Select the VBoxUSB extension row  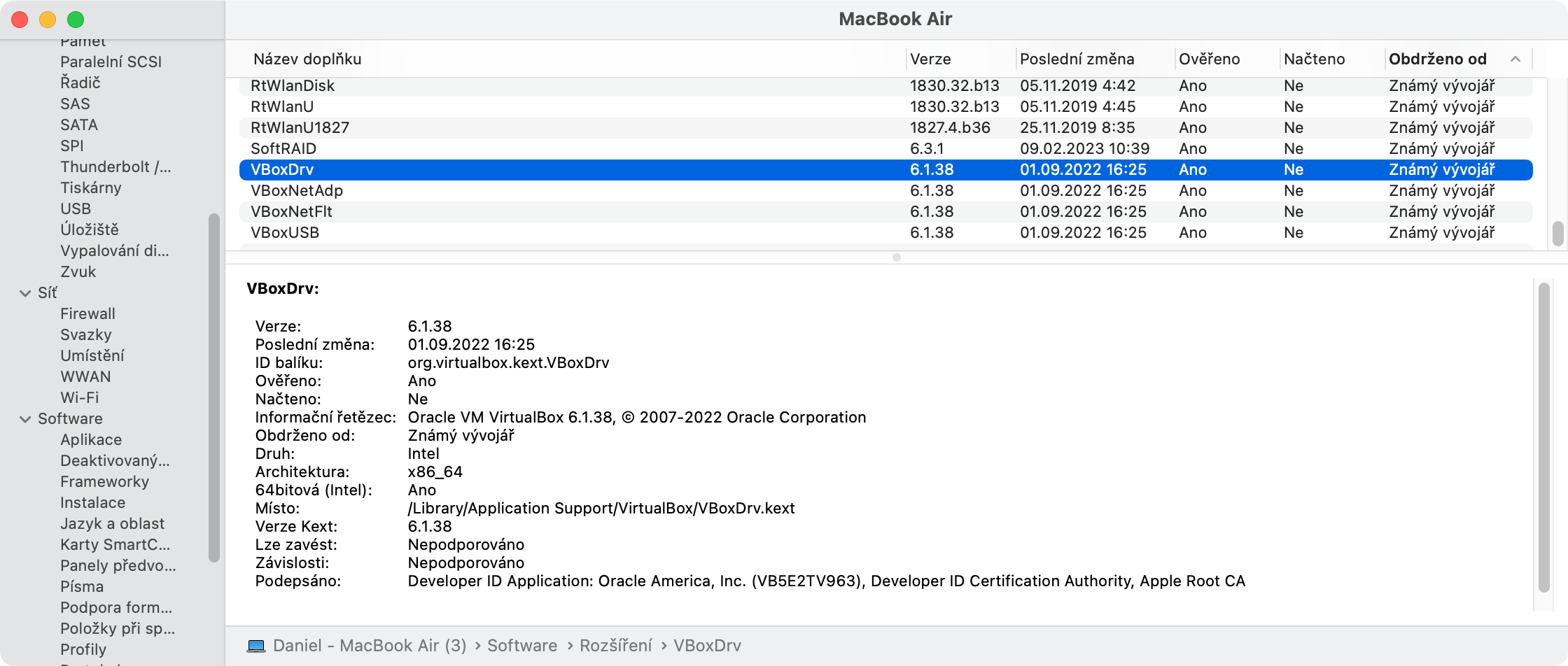(x=885, y=233)
